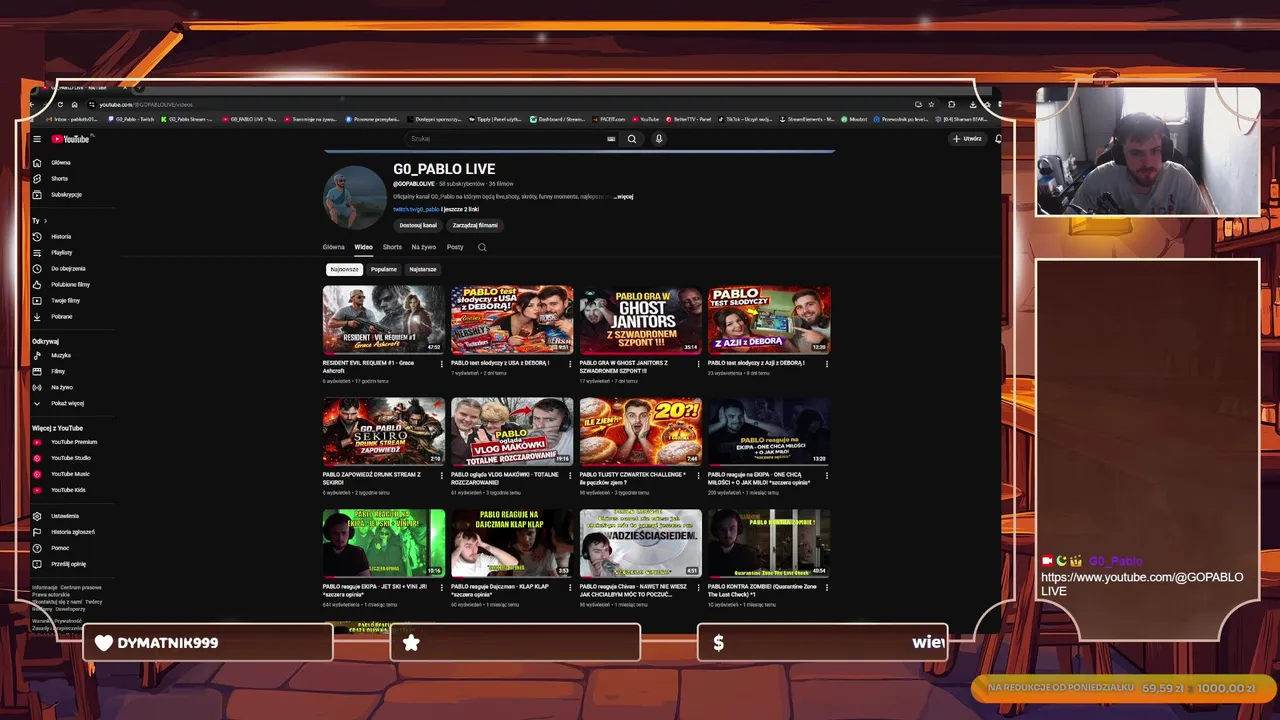1280x720 pixels.
Task: Open Polubione filmy list
Action: (x=71, y=284)
